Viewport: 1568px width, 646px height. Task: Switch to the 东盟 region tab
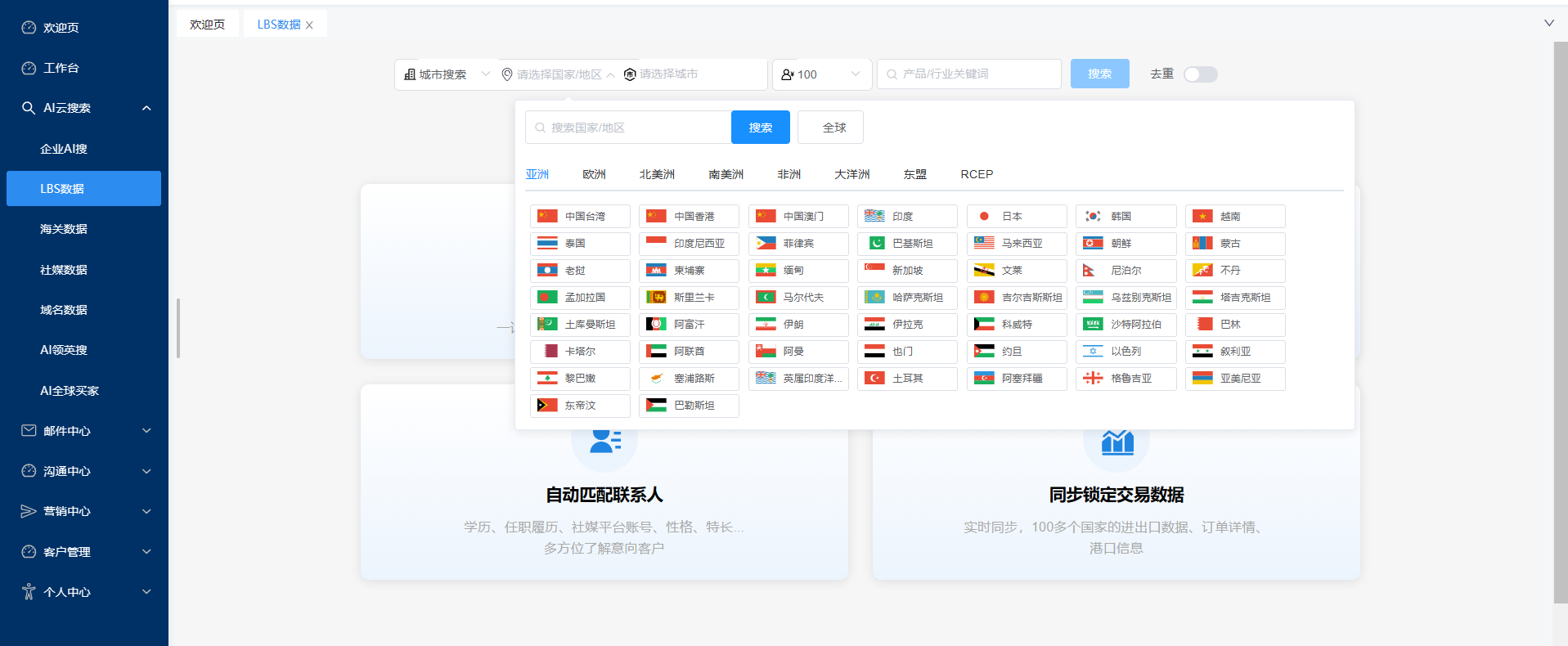(914, 174)
